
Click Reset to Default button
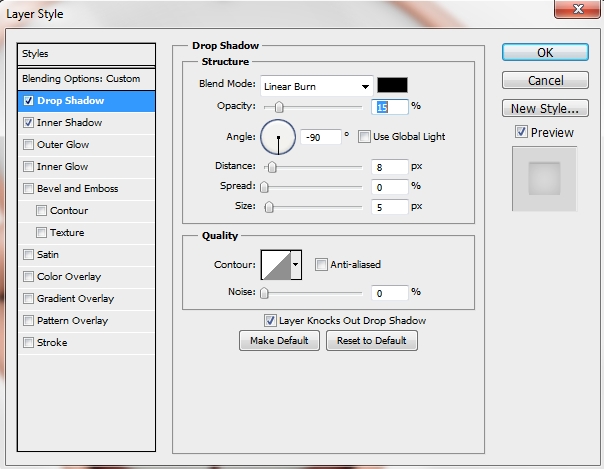(x=372, y=340)
